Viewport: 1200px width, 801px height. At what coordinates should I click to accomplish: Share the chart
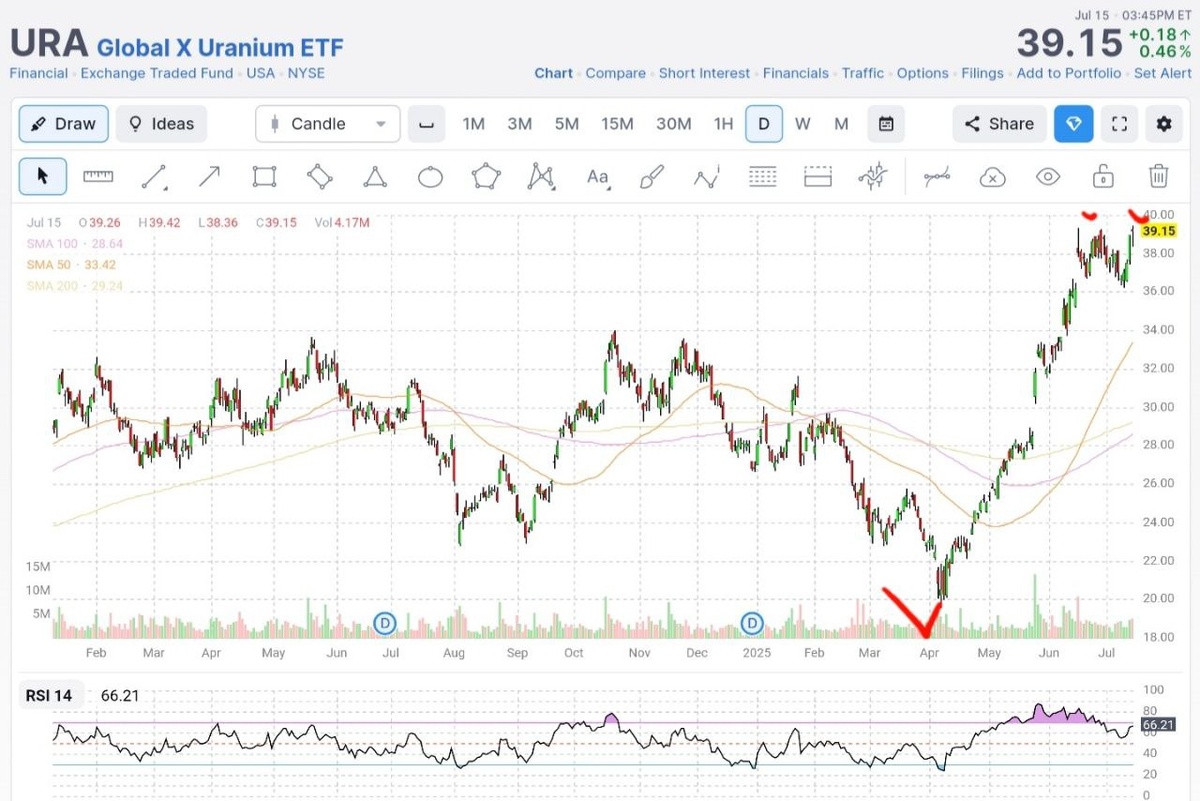(x=999, y=124)
